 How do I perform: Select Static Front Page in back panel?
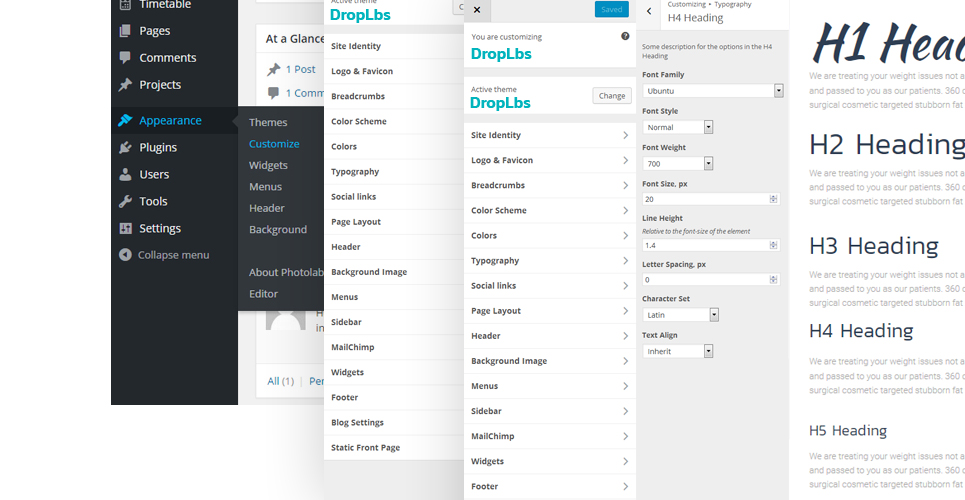(394, 448)
